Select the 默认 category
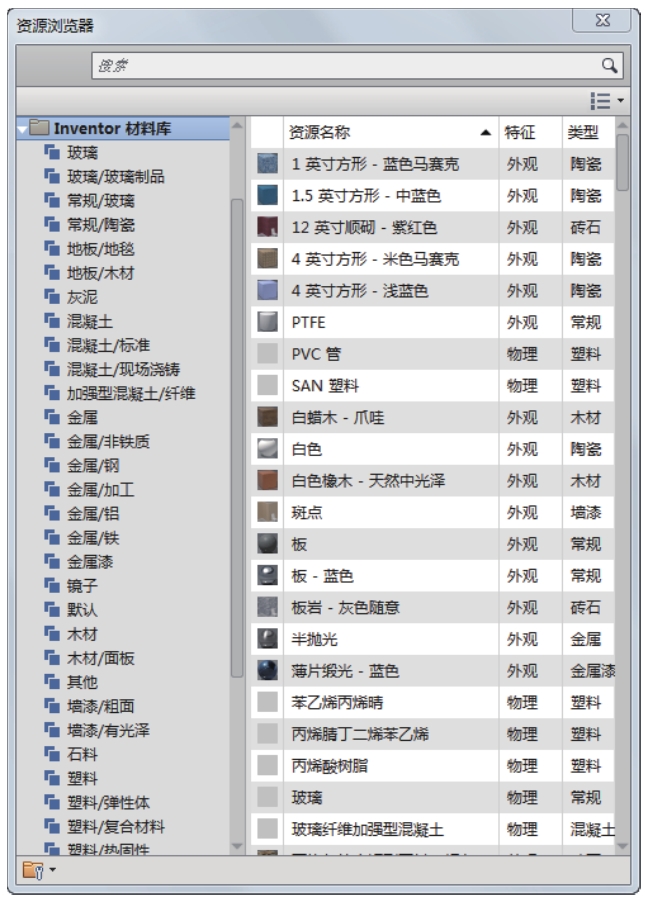The height and width of the screenshot is (898, 645). coord(82,610)
